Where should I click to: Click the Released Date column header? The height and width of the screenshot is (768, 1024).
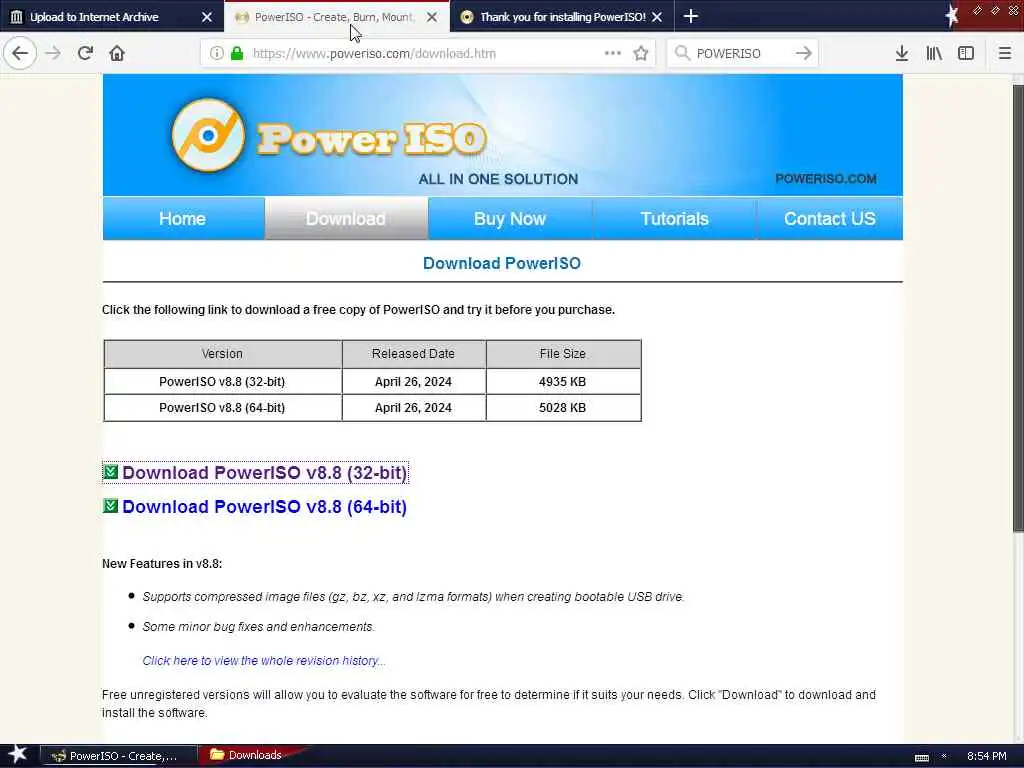click(x=413, y=354)
